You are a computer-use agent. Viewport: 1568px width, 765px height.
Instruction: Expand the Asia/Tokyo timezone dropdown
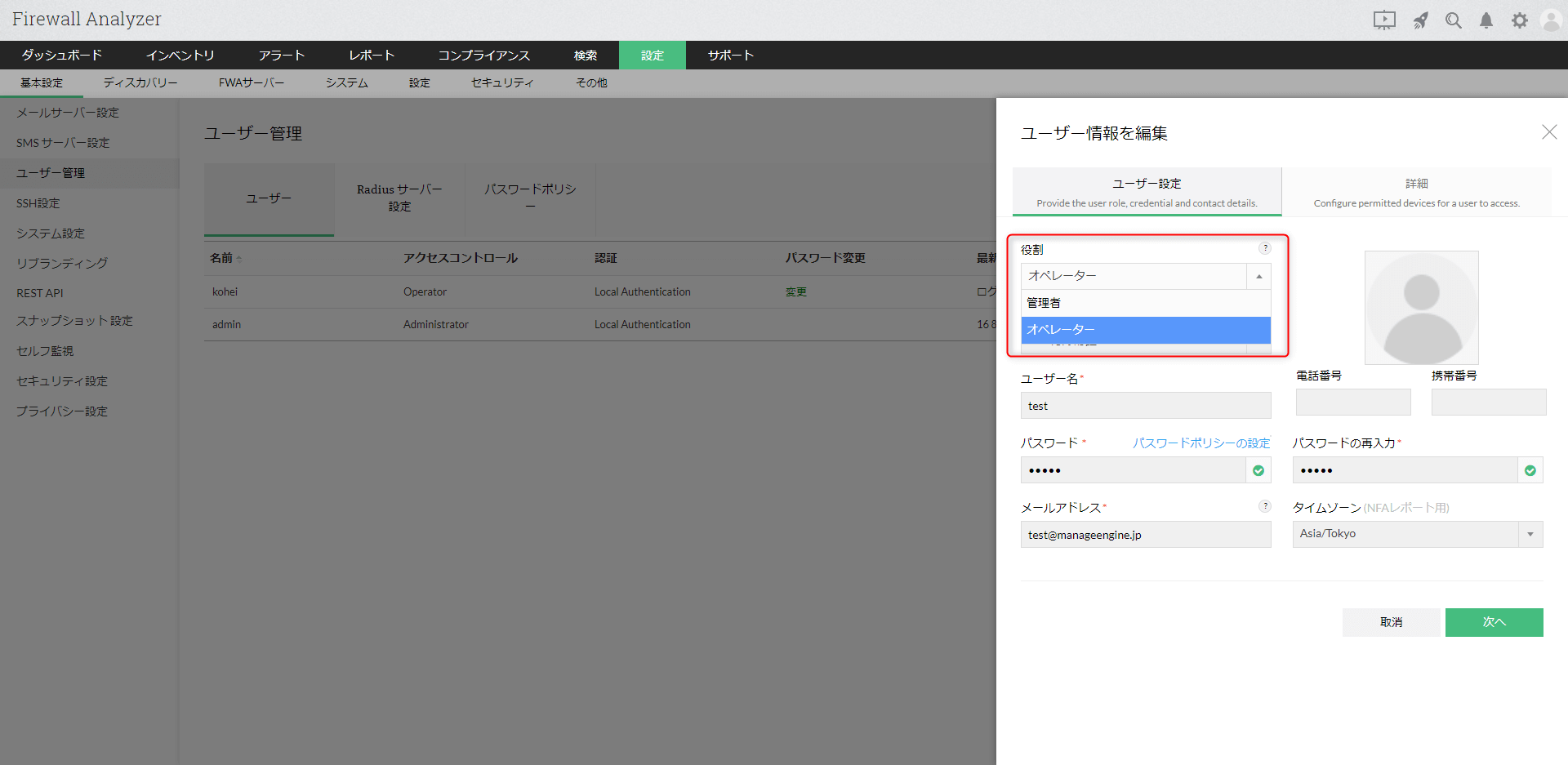(x=1530, y=534)
